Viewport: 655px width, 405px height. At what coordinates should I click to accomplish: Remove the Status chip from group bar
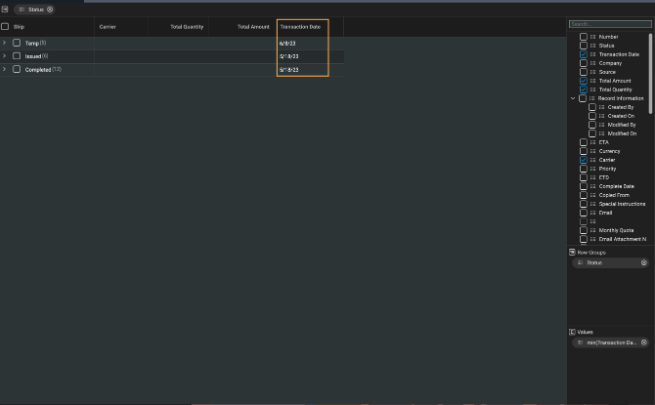coord(51,9)
